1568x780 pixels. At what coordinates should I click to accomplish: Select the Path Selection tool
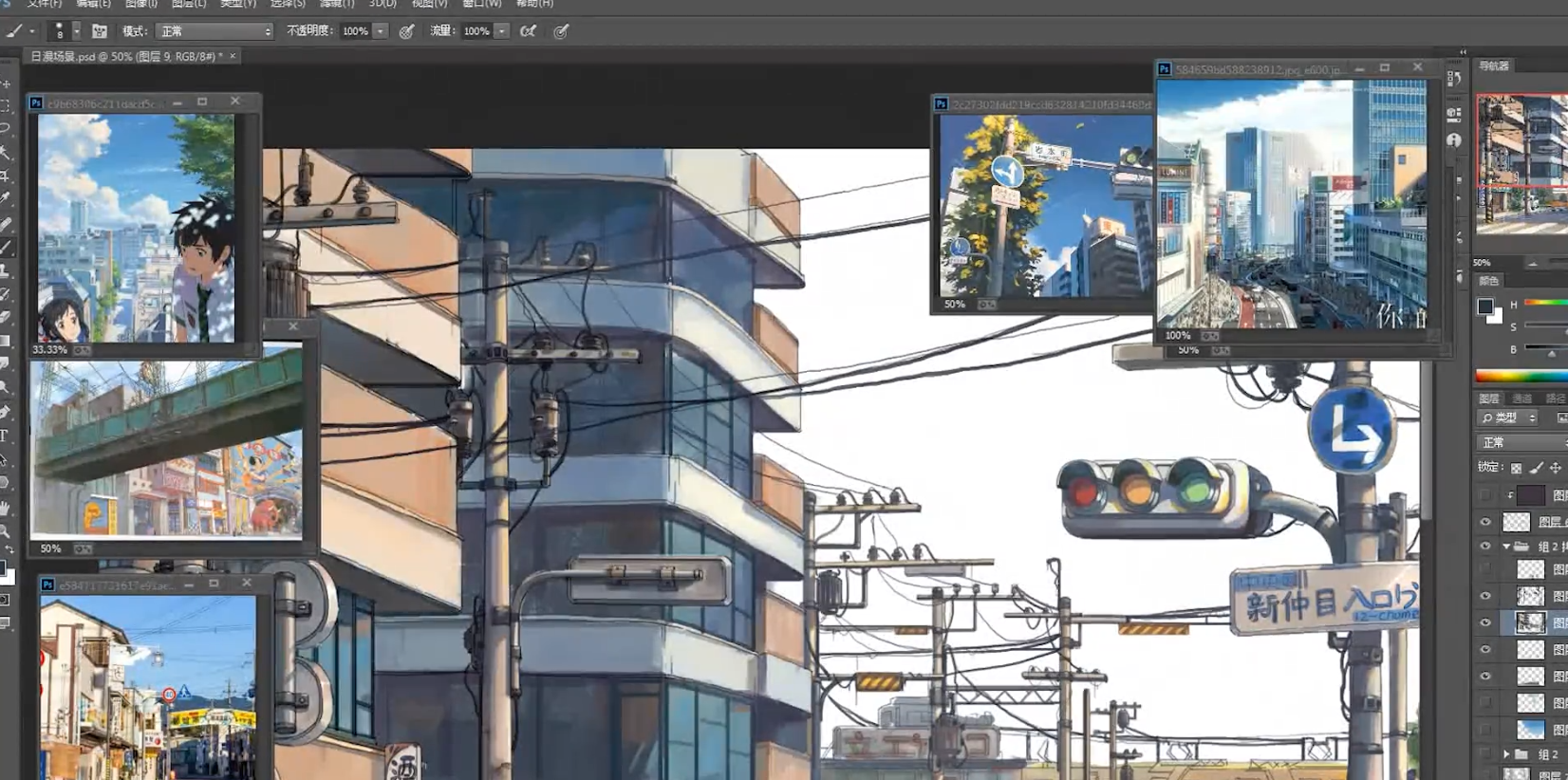6,459
